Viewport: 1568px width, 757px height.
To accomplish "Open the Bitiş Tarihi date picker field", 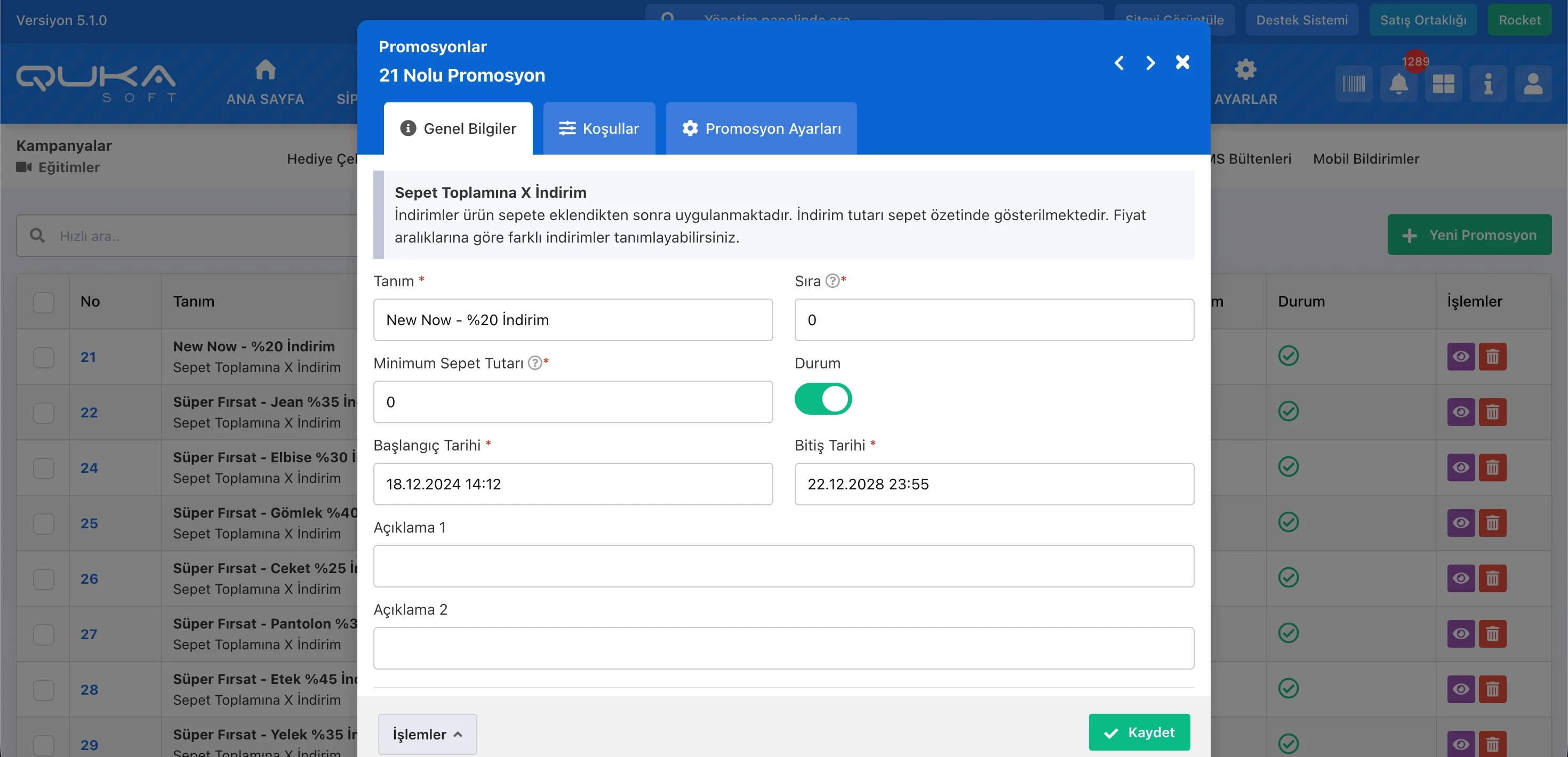I will [994, 484].
